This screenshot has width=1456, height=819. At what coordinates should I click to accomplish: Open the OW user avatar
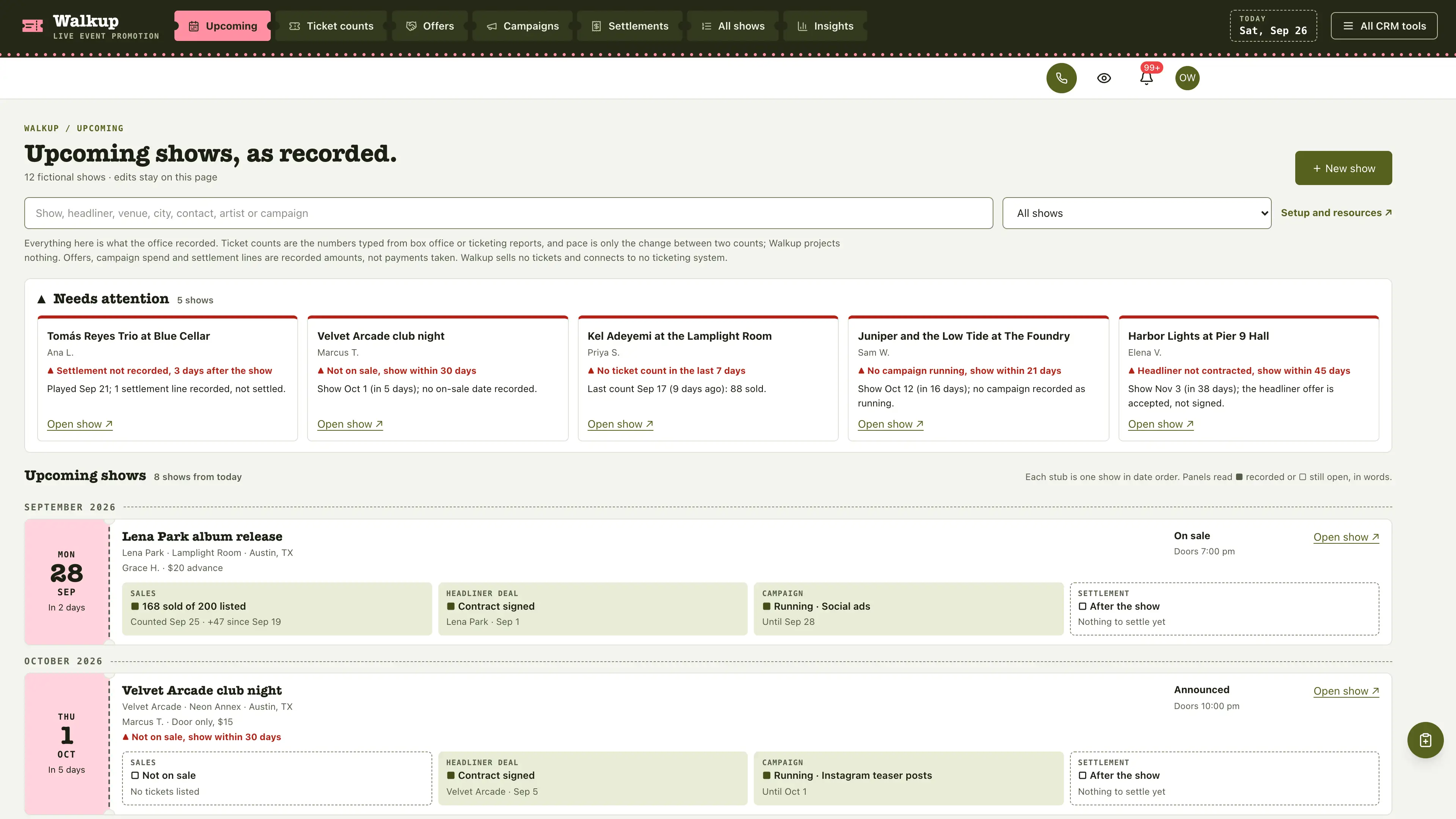(1187, 78)
